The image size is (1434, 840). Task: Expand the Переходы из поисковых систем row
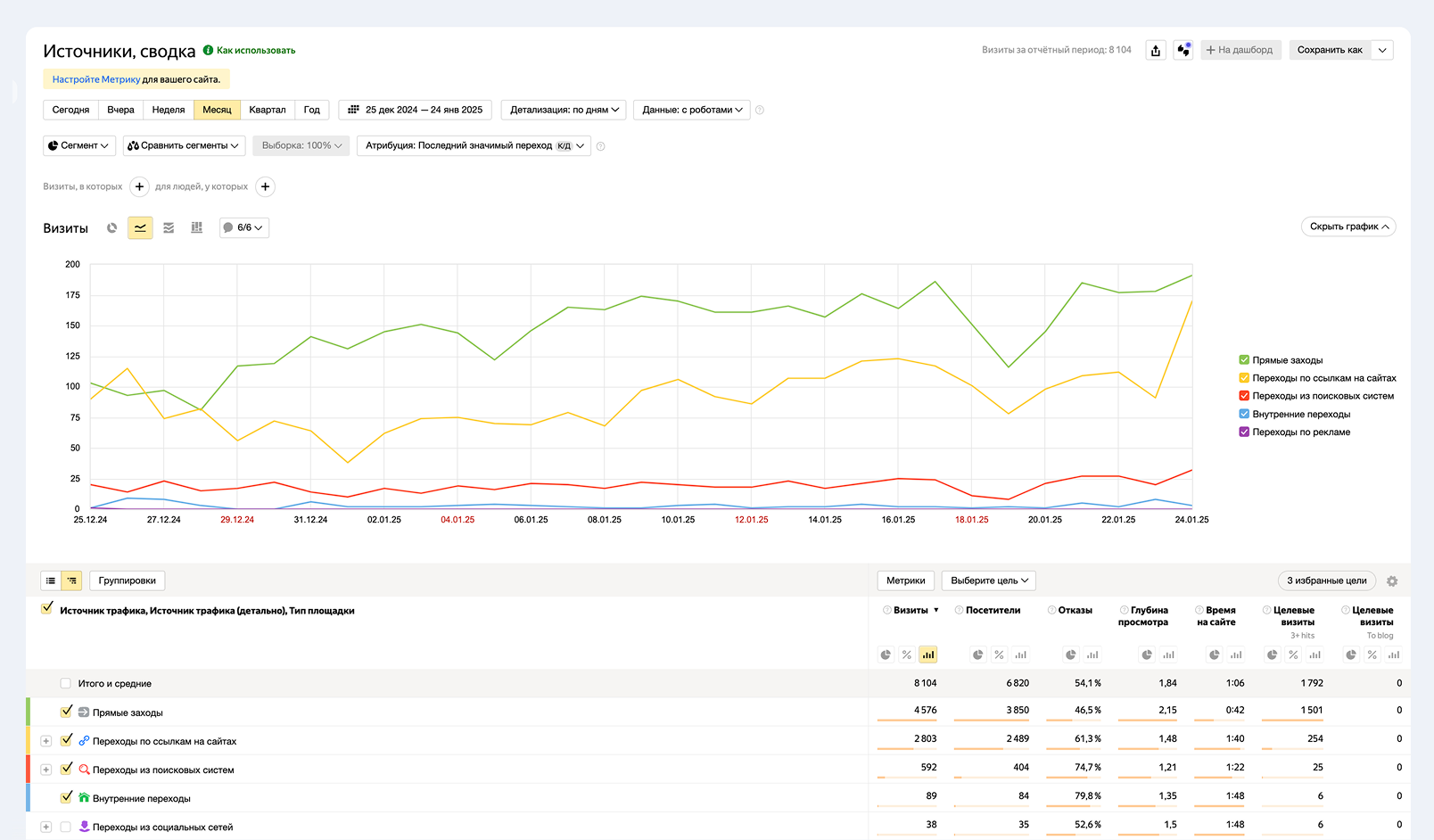click(46, 770)
